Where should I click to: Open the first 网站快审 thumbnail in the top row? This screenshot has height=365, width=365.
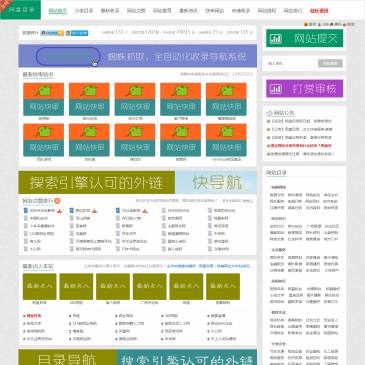[44, 99]
